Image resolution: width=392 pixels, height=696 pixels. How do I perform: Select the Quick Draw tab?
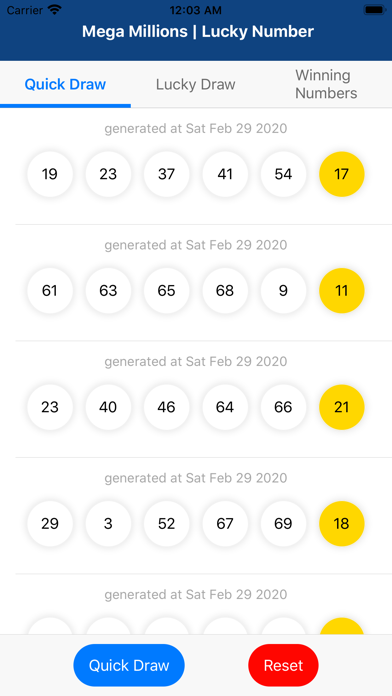[65, 84]
